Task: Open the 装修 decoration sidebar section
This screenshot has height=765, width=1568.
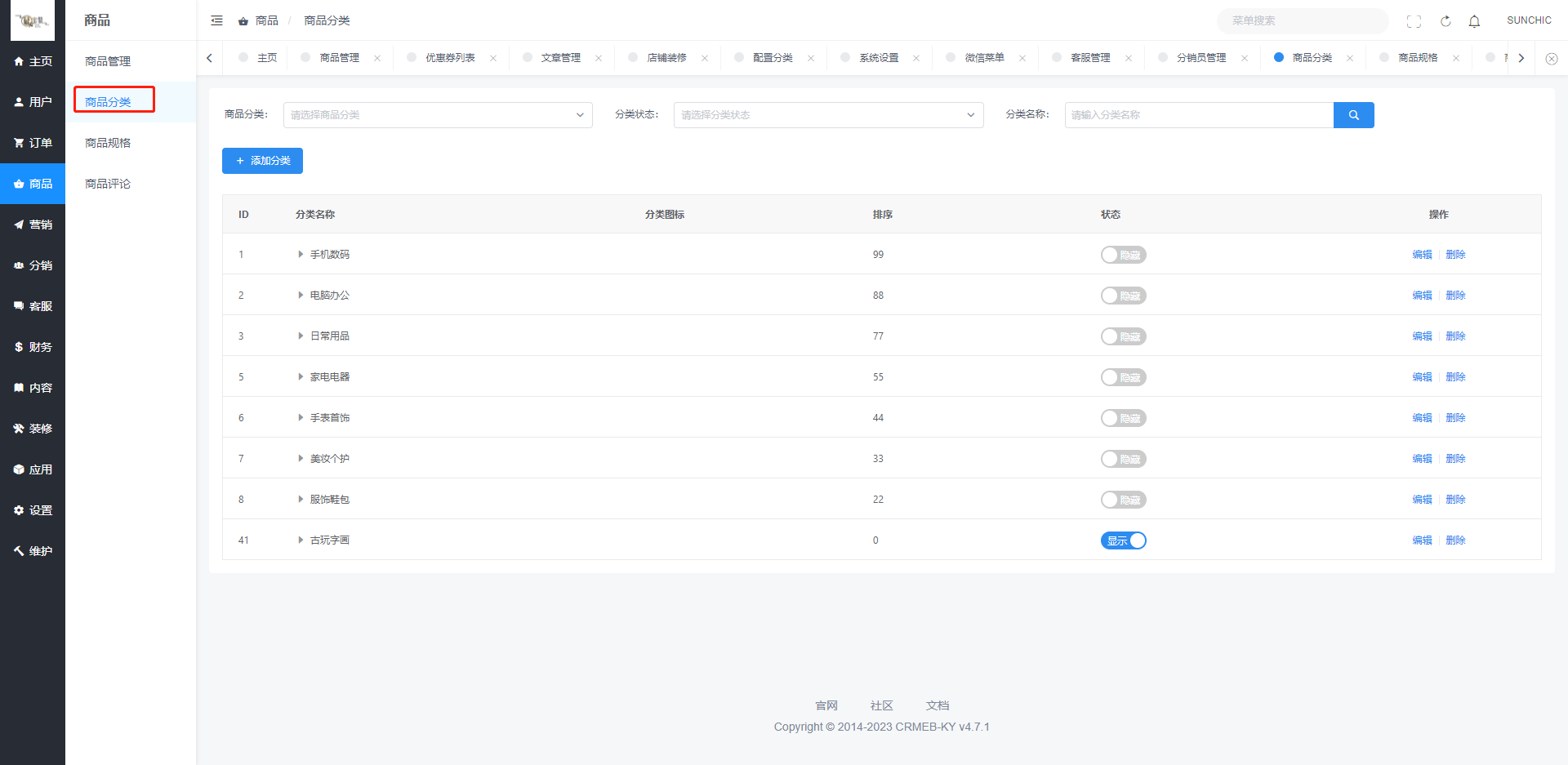Action: coord(33,429)
